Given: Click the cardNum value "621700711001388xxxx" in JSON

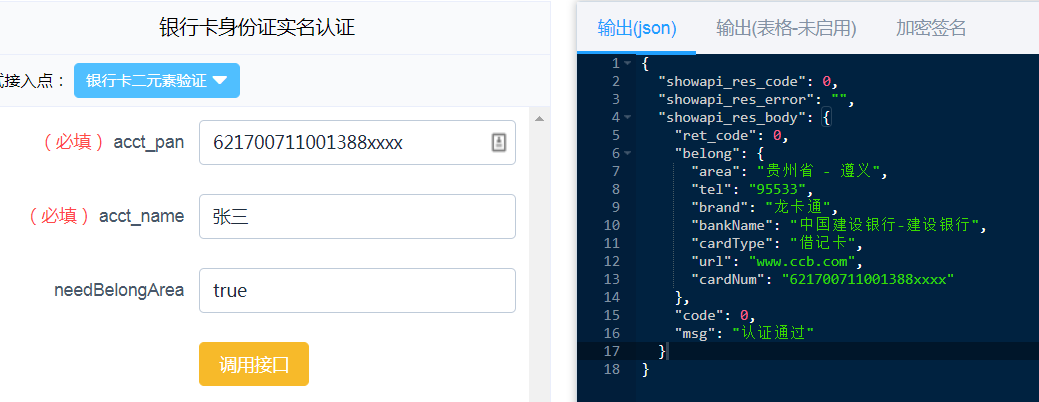Looking at the screenshot, I should point(867,279).
